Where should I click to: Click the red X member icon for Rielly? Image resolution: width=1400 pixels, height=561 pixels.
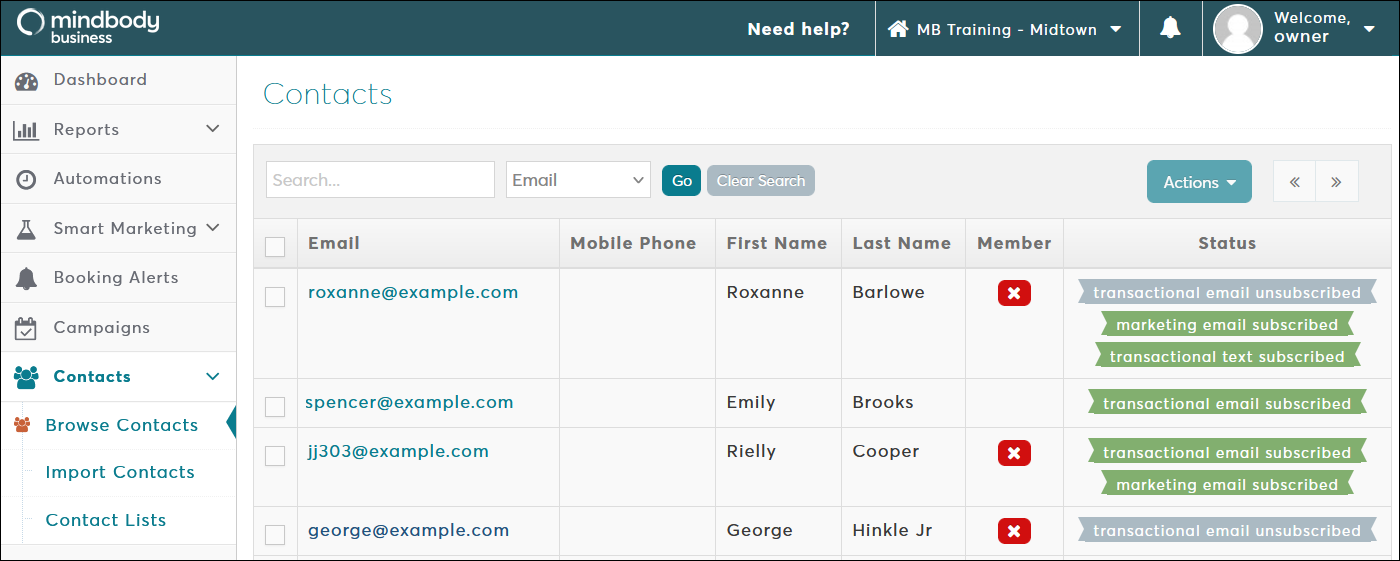tap(1014, 453)
